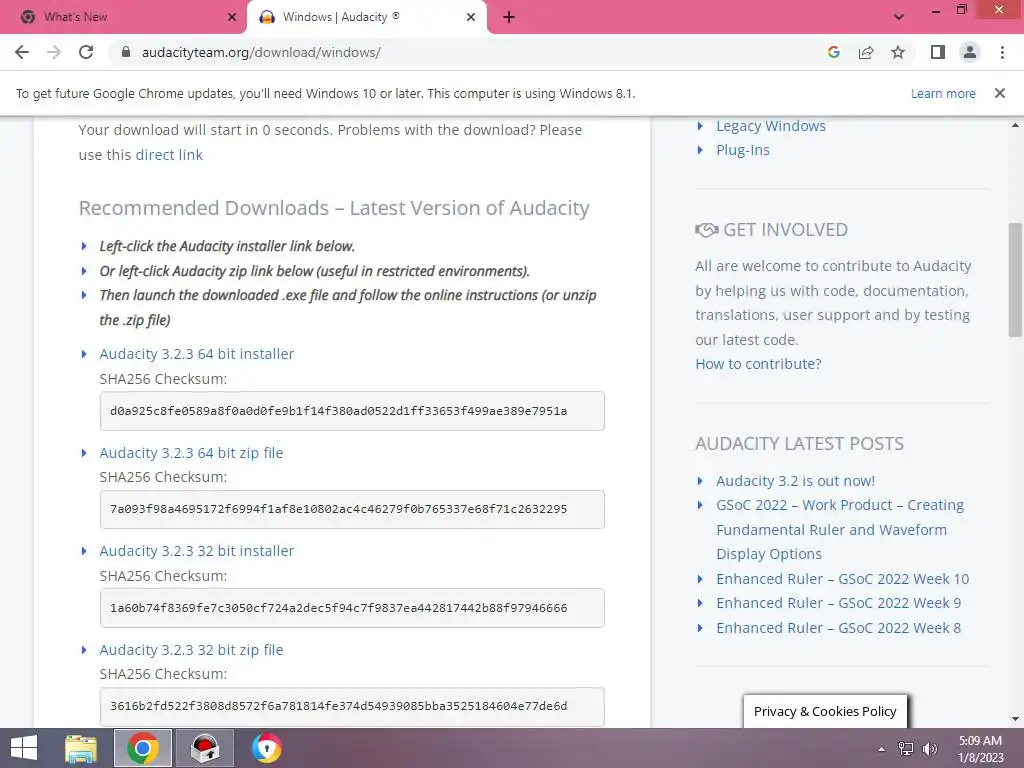The width and height of the screenshot is (1024, 768).
Task: Open the Legacy Windows link
Action: coord(771,126)
